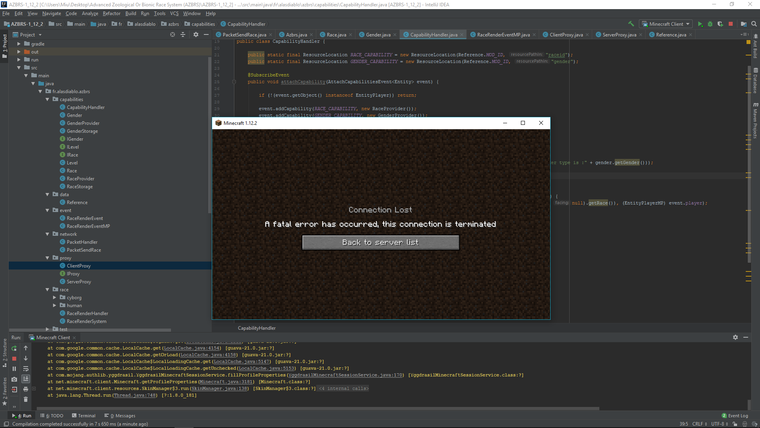This screenshot has width=760, height=428.
Task: Switch to the ClientProxy.java editor tab
Action: (565, 35)
